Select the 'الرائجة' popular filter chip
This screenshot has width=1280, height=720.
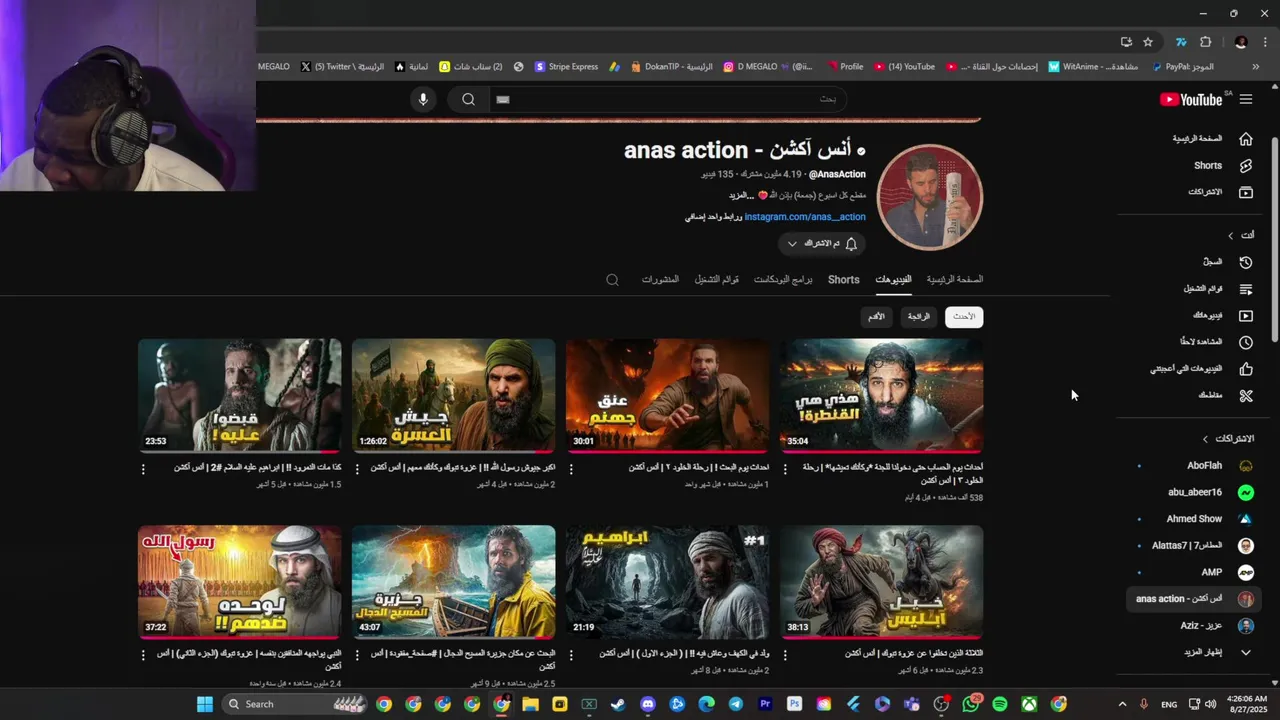[x=918, y=317]
